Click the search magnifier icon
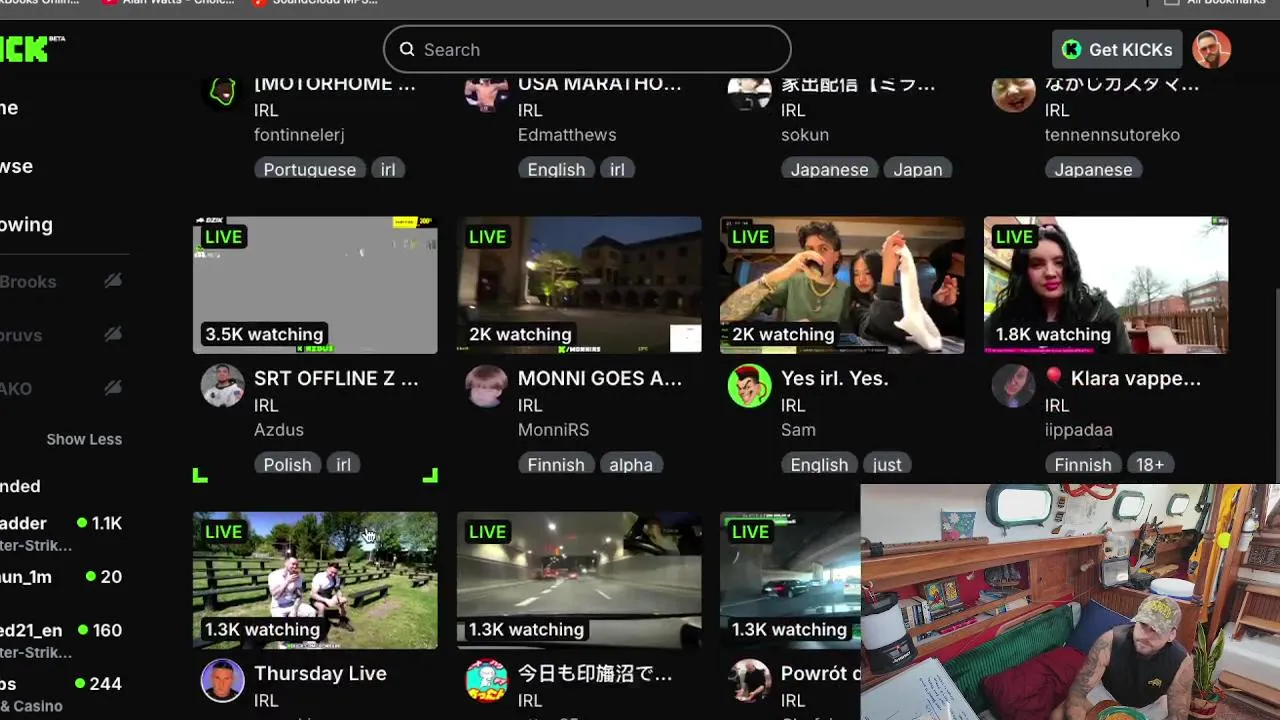This screenshot has height=720, width=1280. (x=407, y=49)
